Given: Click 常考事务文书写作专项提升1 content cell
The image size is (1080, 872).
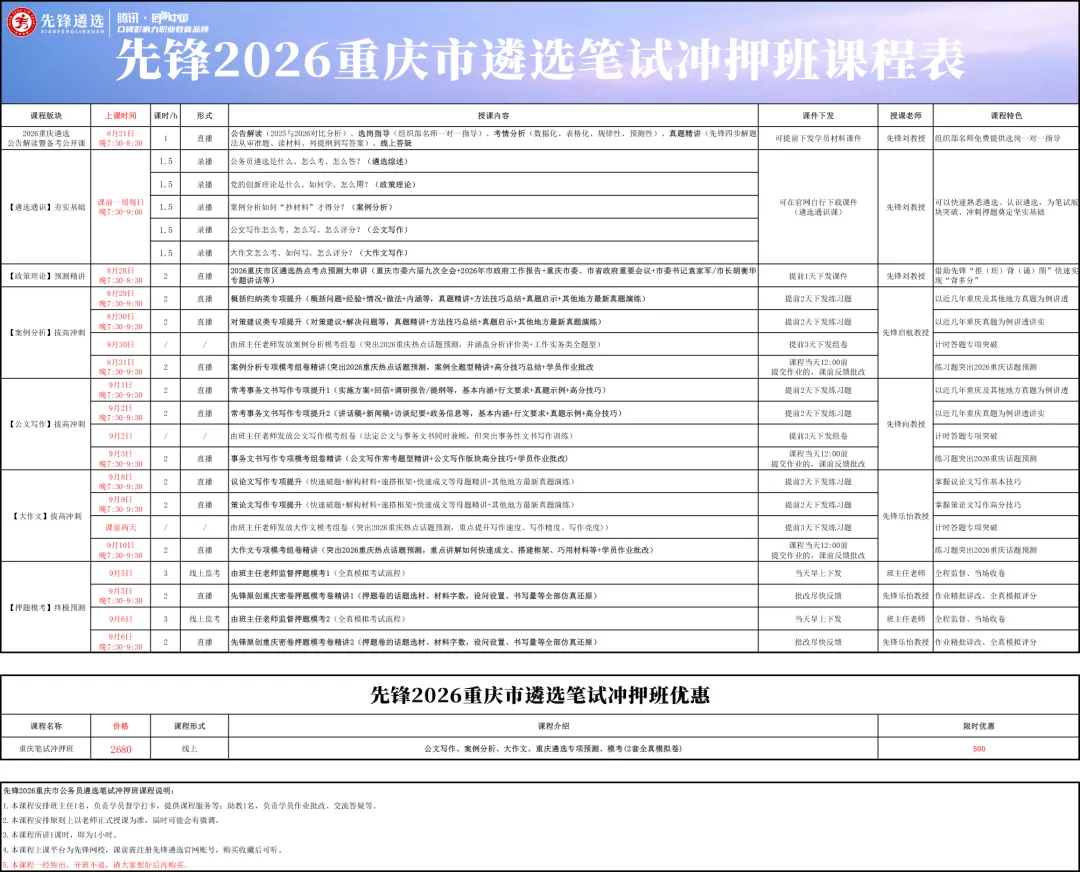Looking at the screenshot, I should click(x=493, y=390).
